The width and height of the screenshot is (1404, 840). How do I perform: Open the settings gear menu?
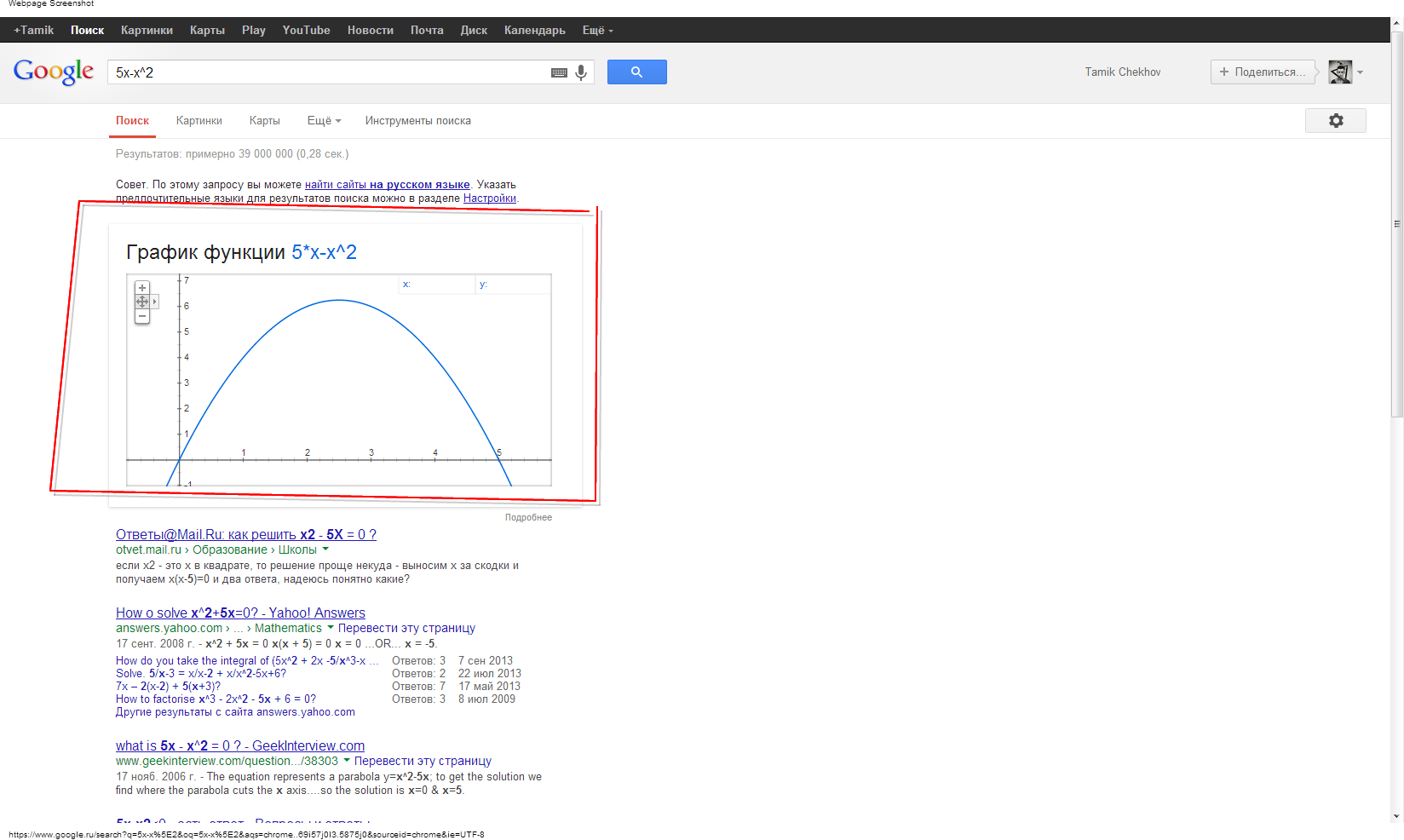pos(1335,121)
